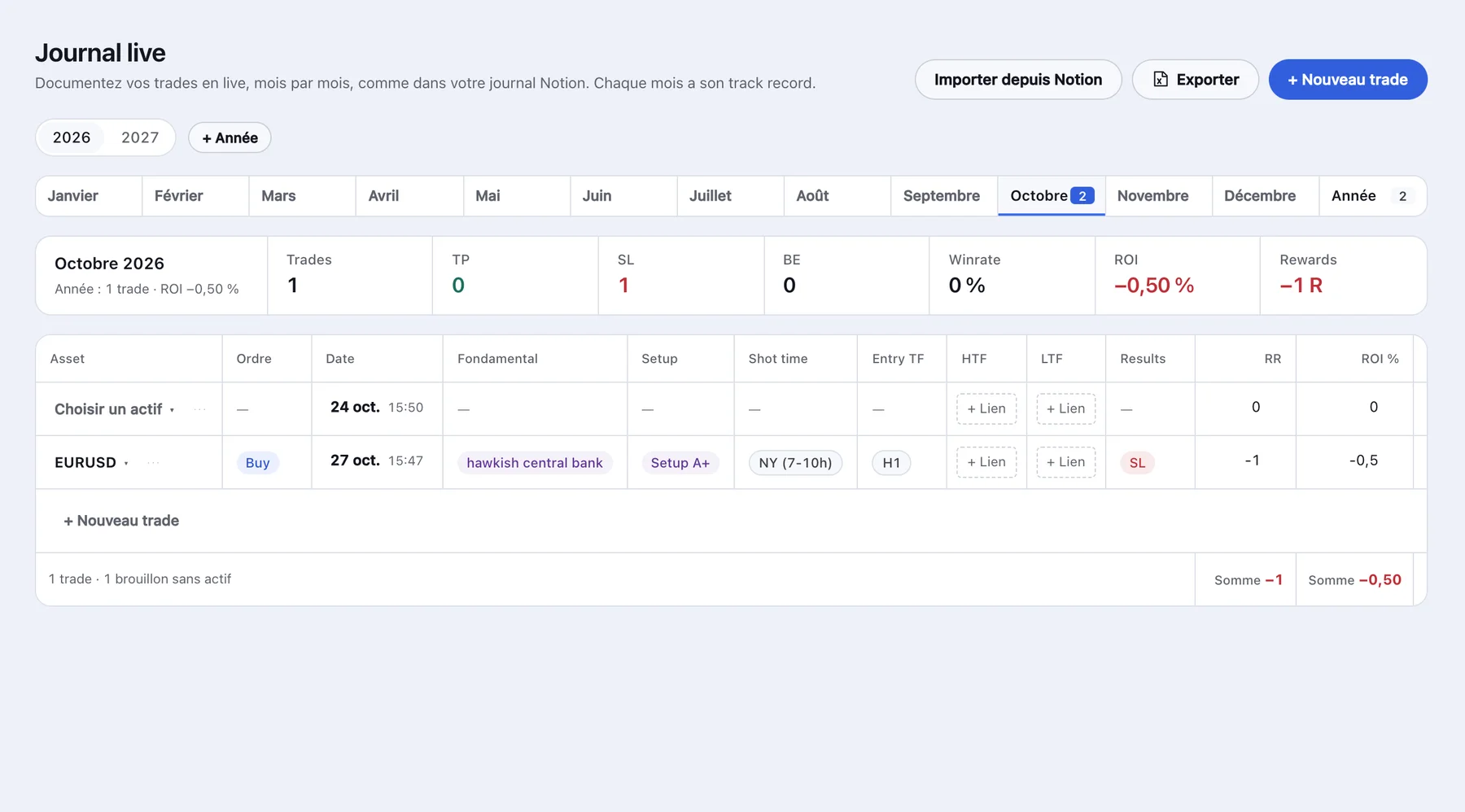Click the Exporter spreadsheet file icon
This screenshot has height=812, width=1465.
click(1161, 80)
